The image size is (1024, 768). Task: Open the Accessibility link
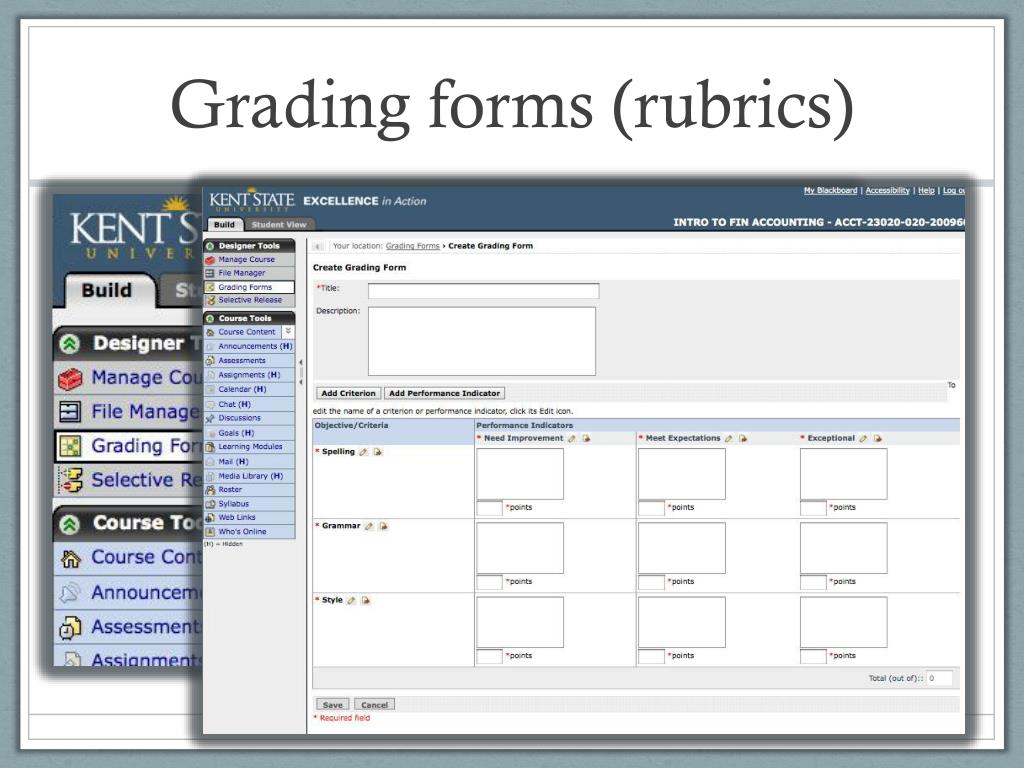888,191
